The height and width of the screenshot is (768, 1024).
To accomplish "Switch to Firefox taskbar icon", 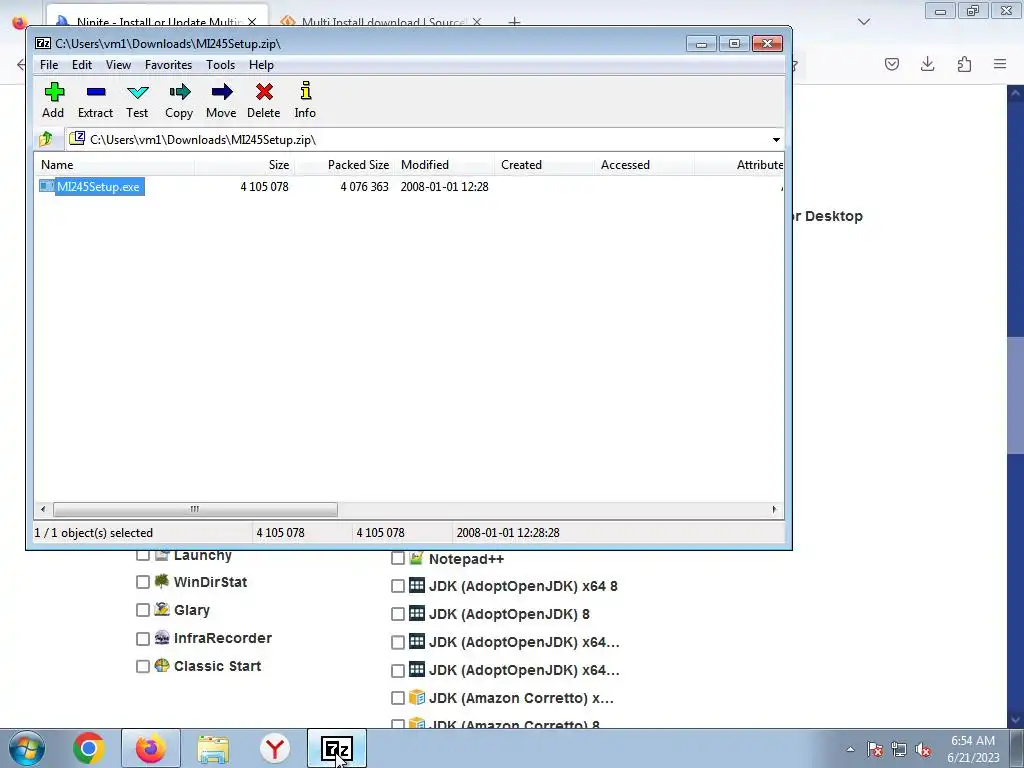I will coord(151,748).
